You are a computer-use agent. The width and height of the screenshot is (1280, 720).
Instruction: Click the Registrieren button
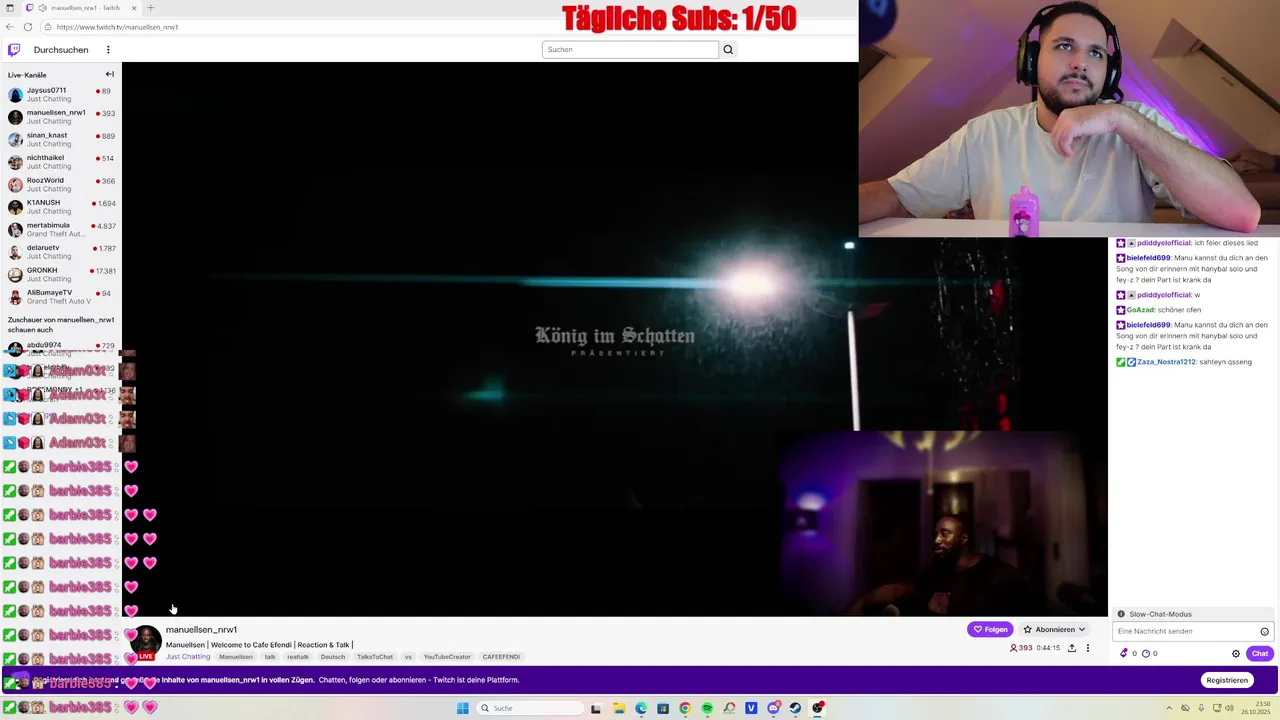tap(1227, 680)
